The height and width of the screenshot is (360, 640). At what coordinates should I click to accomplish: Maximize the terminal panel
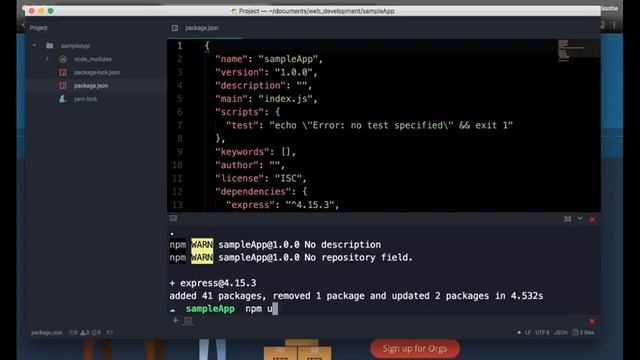coord(567,219)
